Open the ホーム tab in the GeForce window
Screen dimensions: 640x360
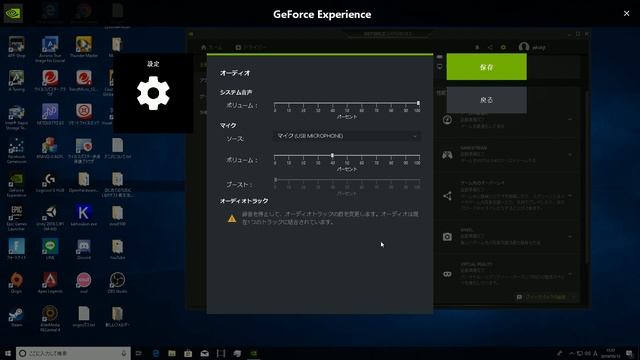tap(211, 47)
